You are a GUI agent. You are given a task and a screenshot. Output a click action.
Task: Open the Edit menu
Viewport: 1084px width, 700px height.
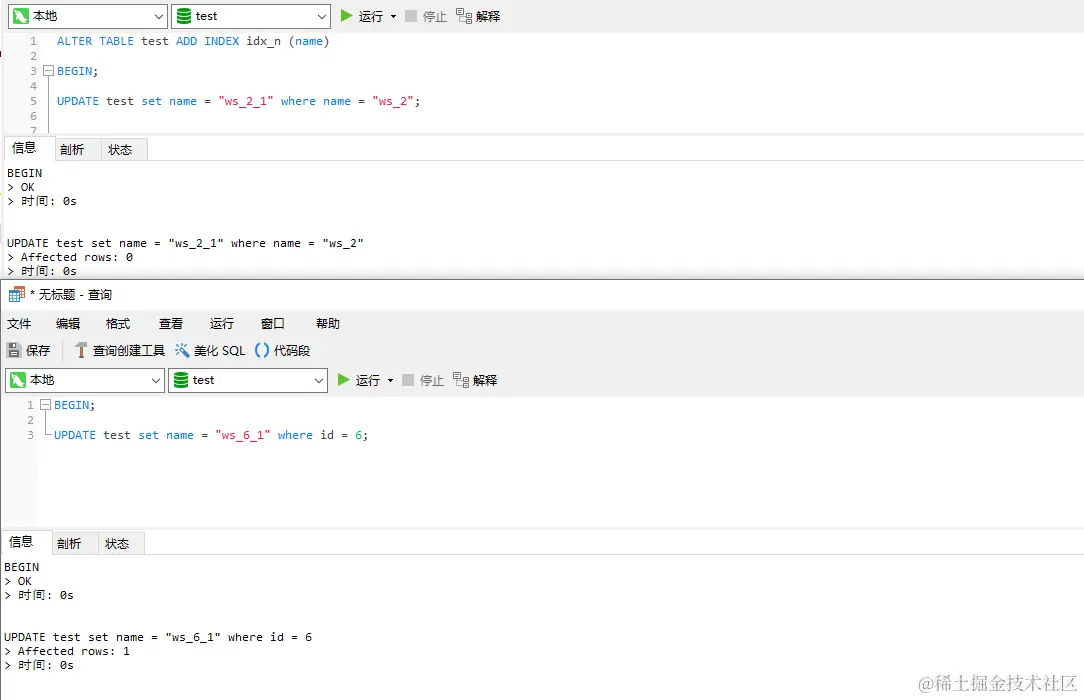pos(68,323)
